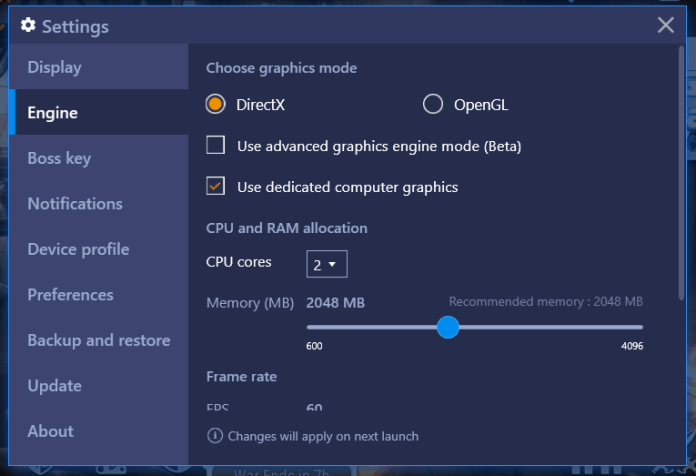Click the 4096 maximum memory label
The image size is (696, 476).
tap(631, 346)
